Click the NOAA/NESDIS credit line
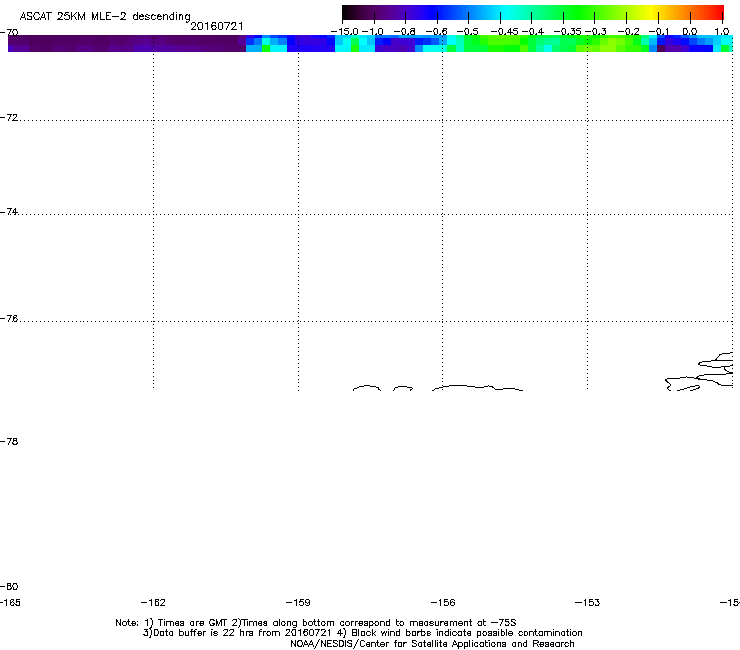 (432, 643)
